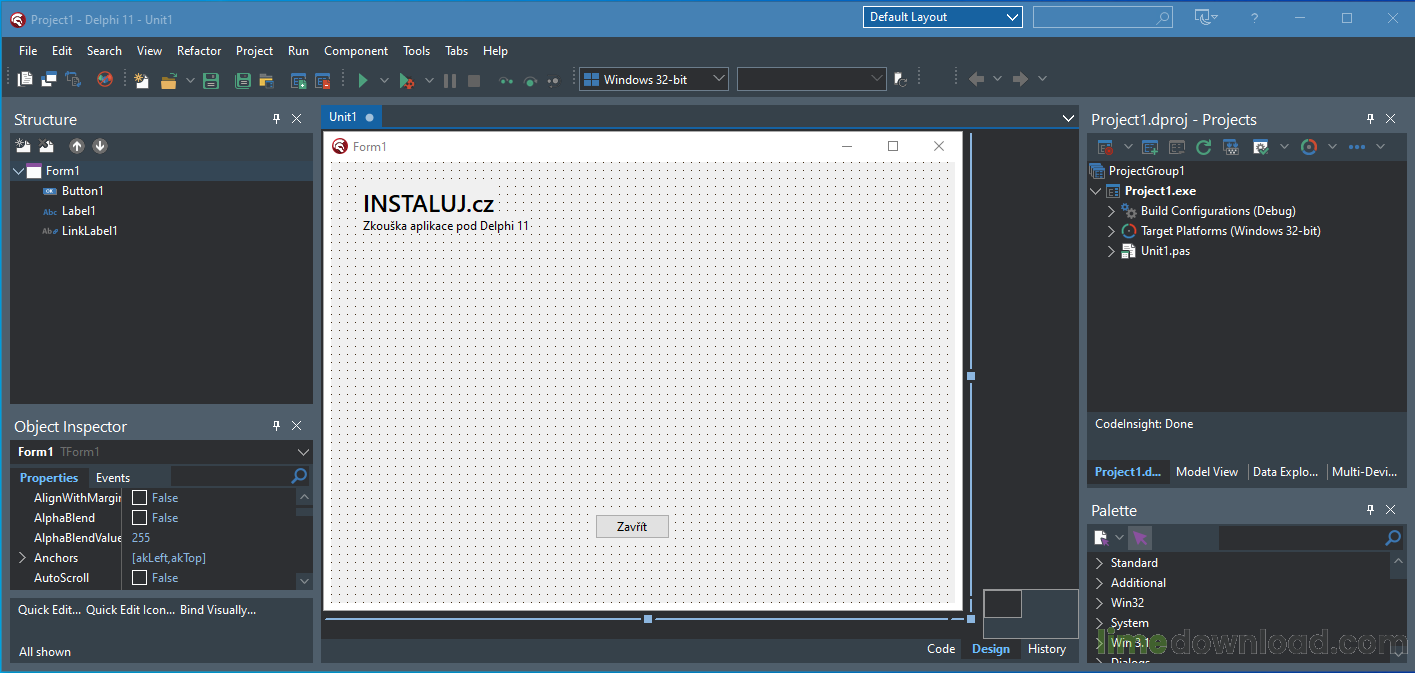Click the Trace Into debug icon
The height and width of the screenshot is (673, 1415).
click(506, 80)
